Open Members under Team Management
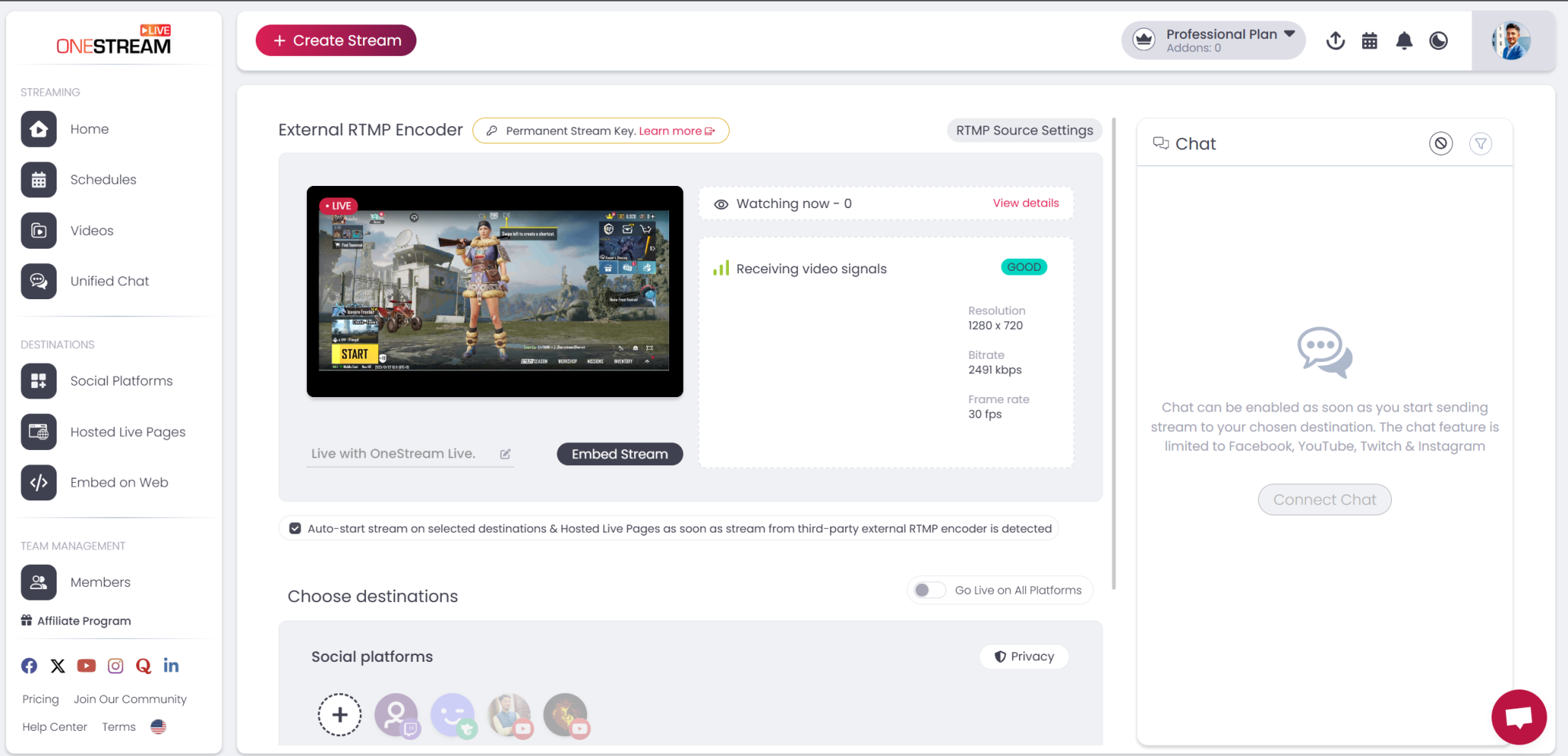 [x=100, y=582]
